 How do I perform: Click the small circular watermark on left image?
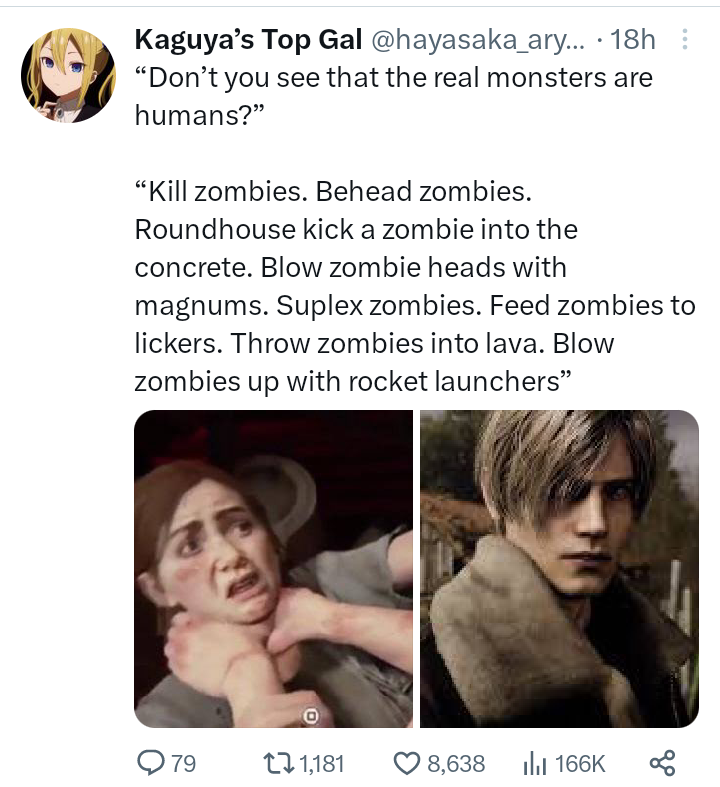[x=310, y=715]
